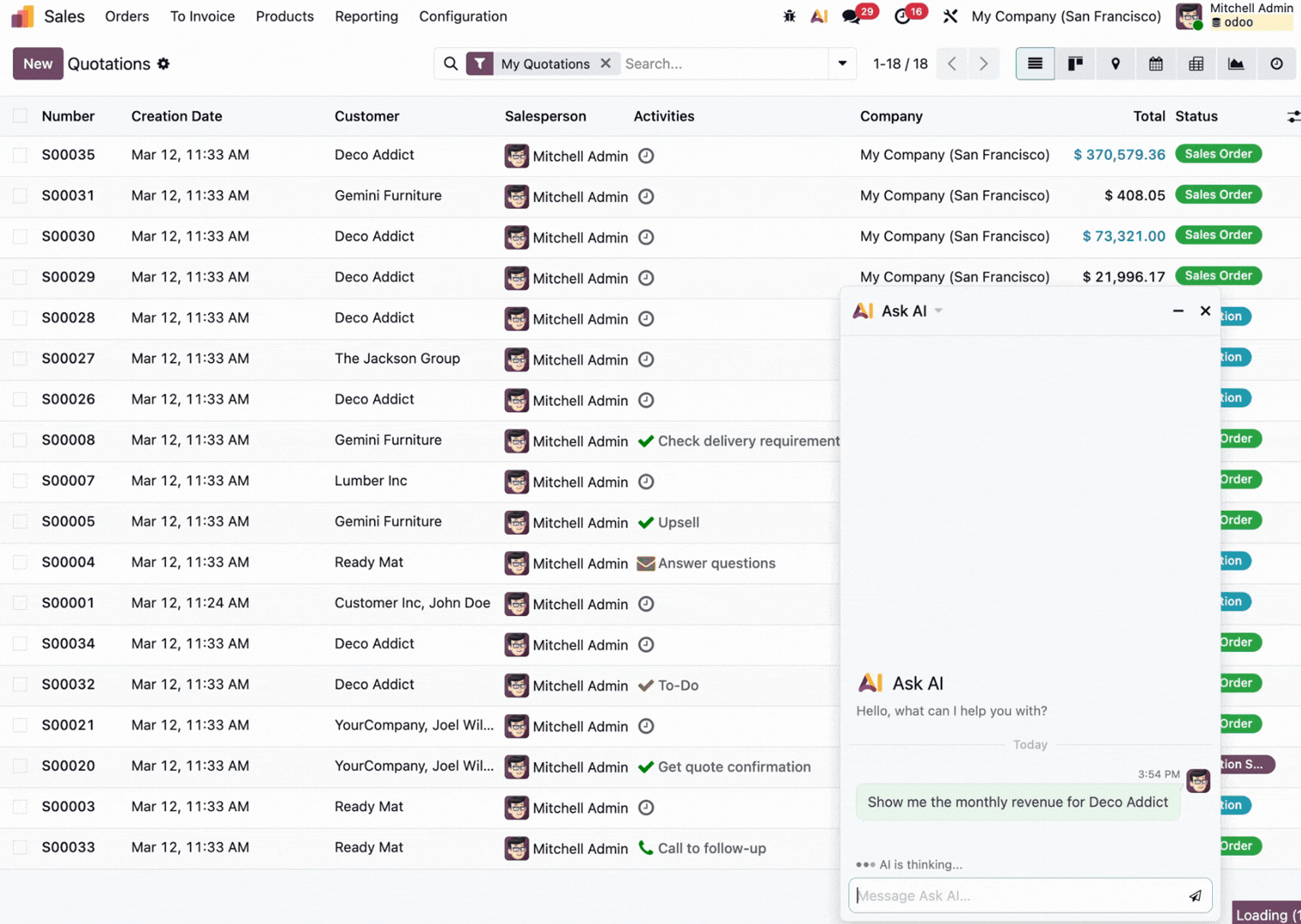1301x924 pixels.
Task: Tick the checkbox for S00027
Action: 20,358
